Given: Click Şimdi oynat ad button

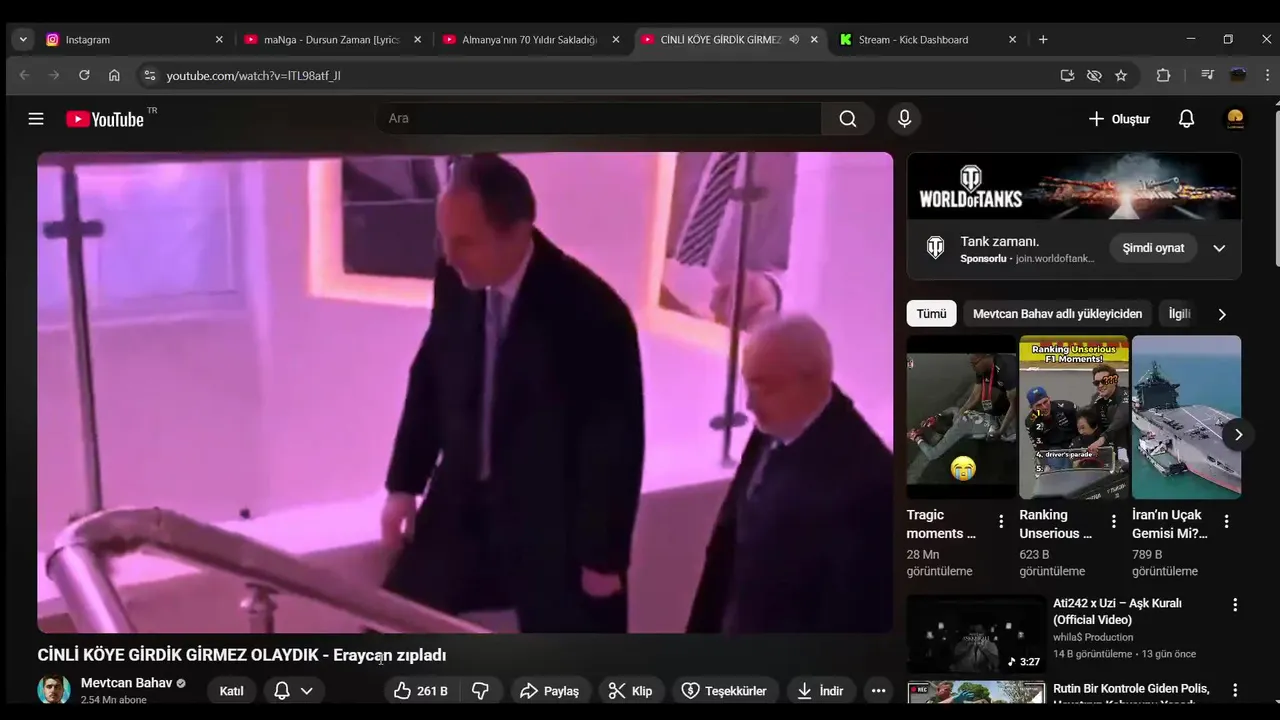Looking at the screenshot, I should pyautogui.click(x=1153, y=248).
